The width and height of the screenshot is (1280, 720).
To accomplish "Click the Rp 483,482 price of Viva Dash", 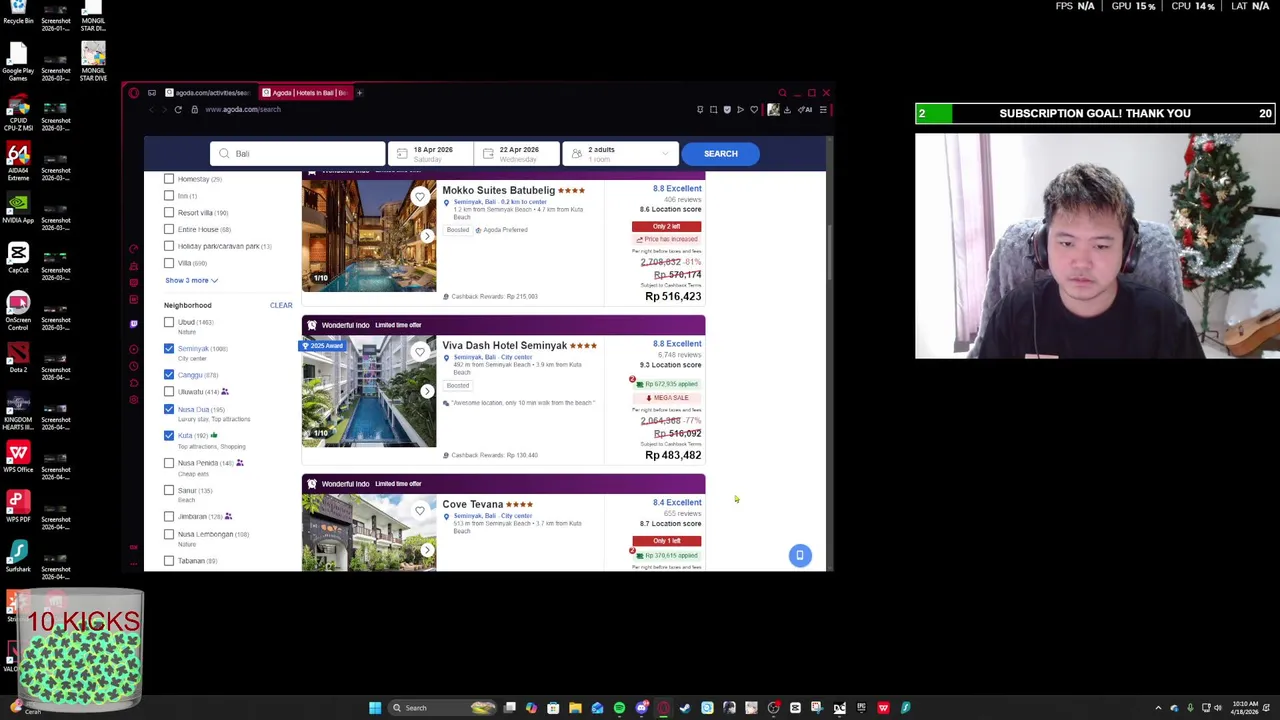I will coord(673,456).
